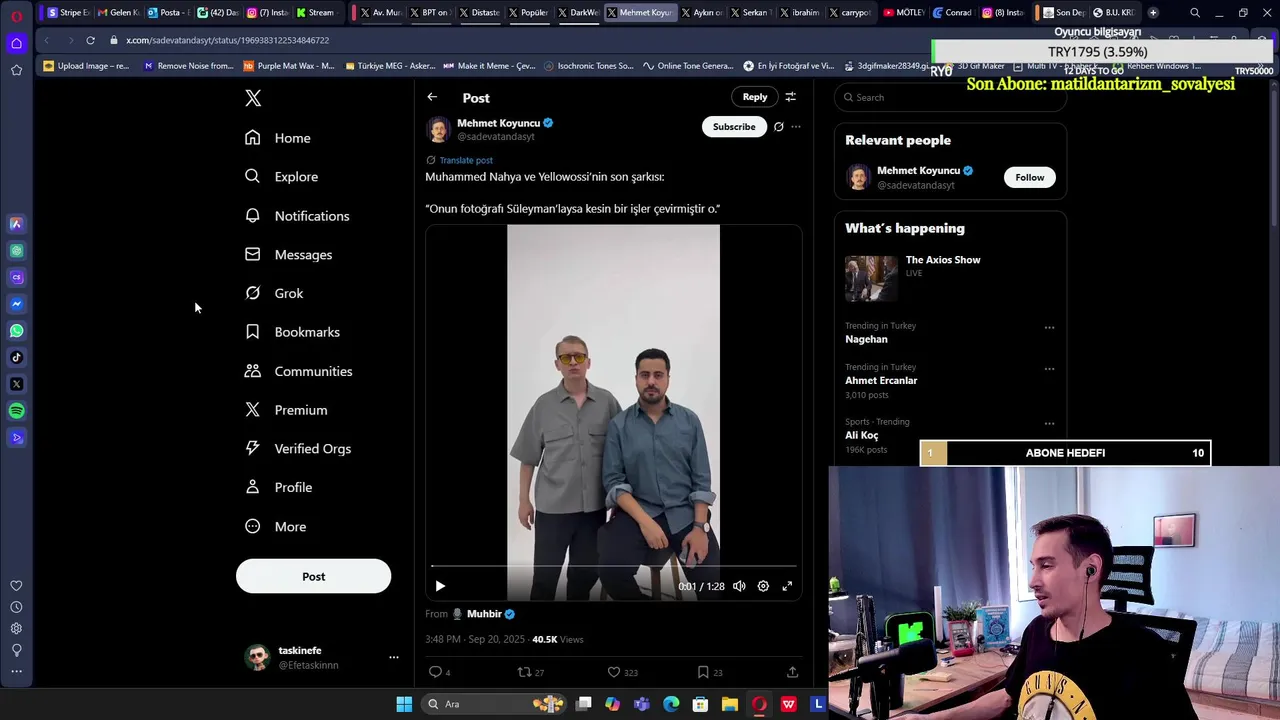
Task: Play the video
Action: [x=440, y=586]
